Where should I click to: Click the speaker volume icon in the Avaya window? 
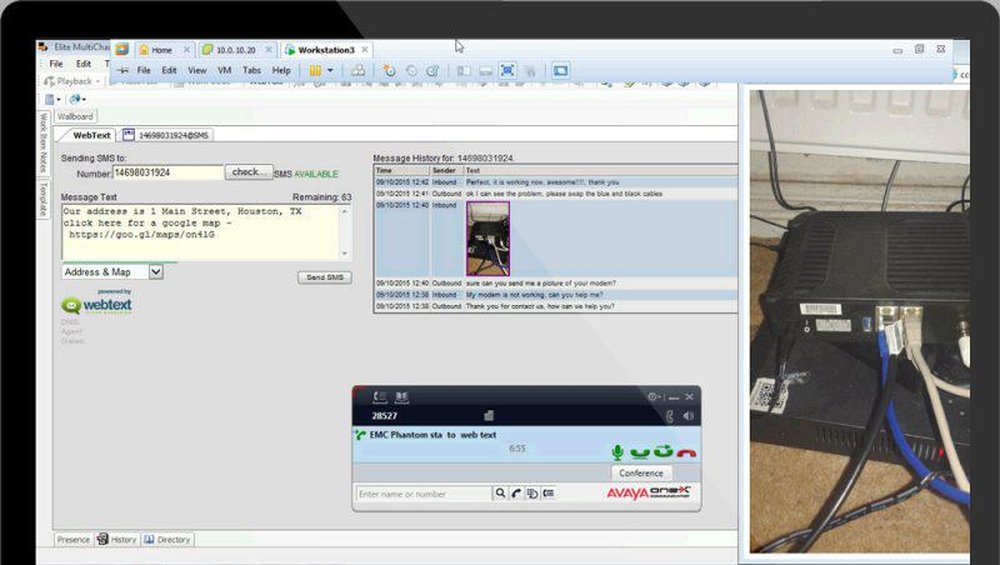[x=688, y=416]
